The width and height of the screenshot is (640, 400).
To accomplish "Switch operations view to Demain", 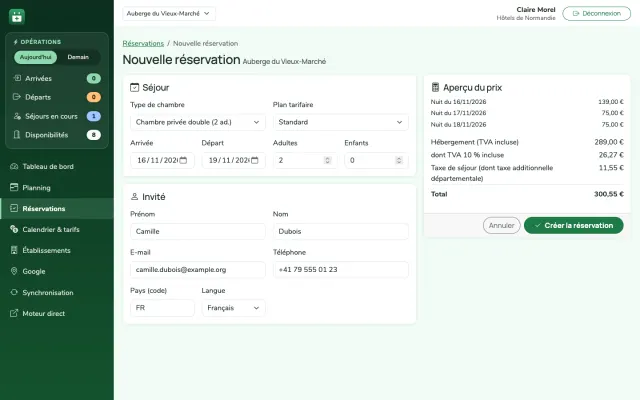I will point(78,57).
